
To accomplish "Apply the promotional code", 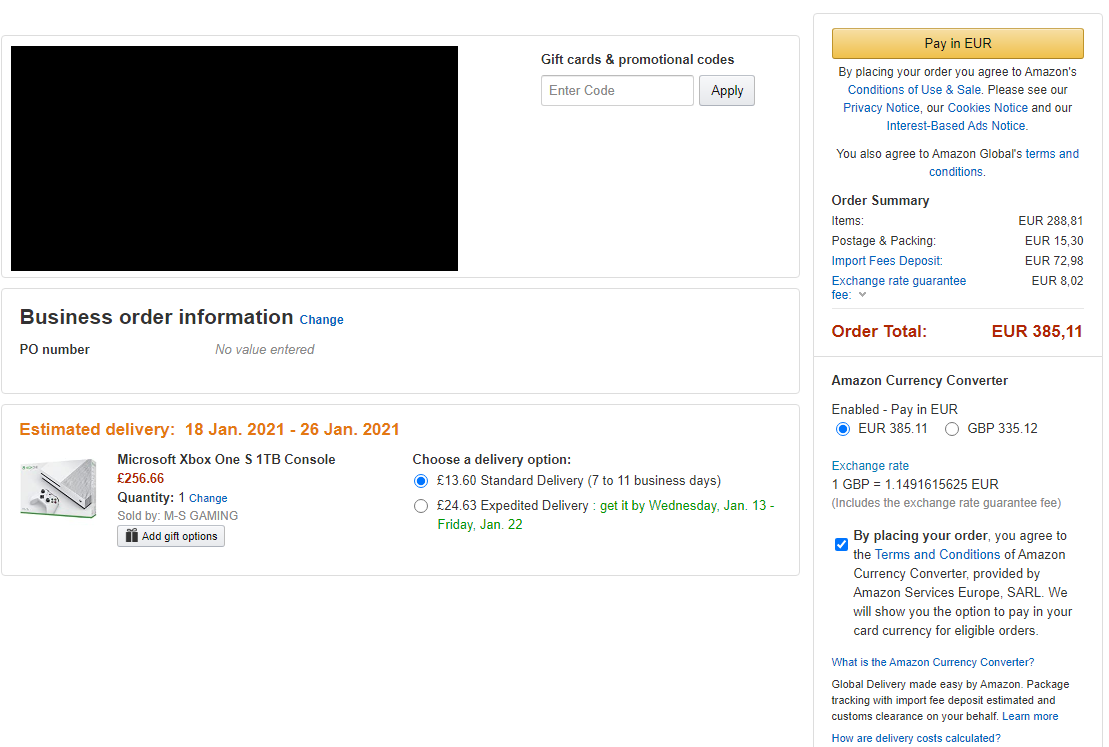I will (726, 91).
